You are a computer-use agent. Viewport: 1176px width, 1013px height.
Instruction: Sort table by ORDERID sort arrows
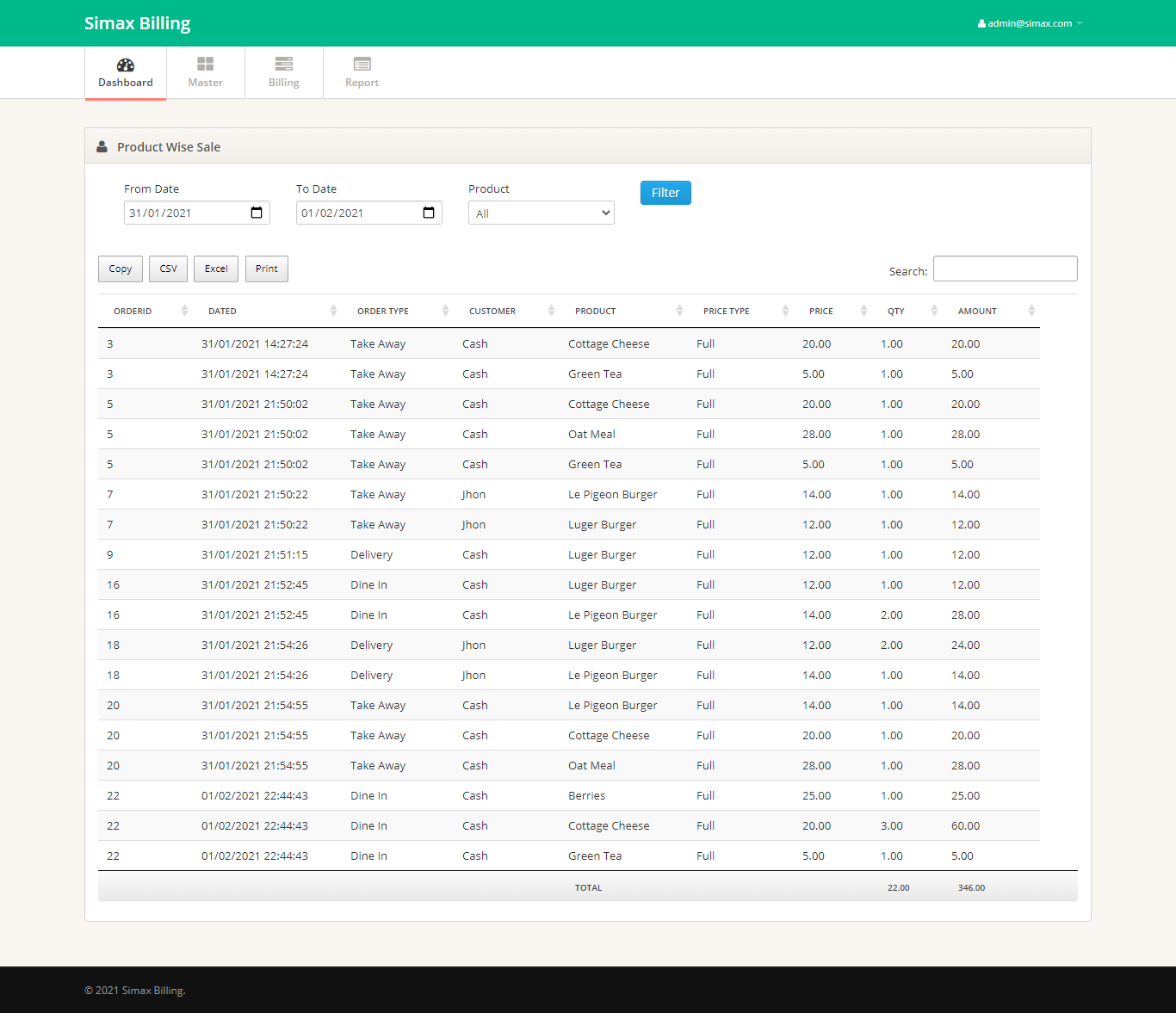click(184, 311)
